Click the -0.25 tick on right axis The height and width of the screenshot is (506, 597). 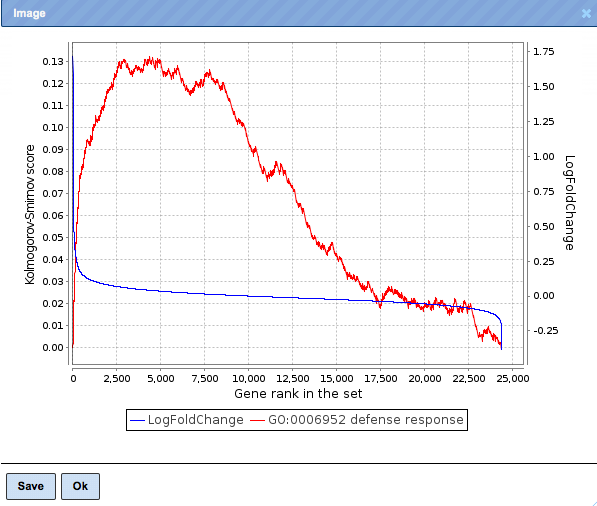click(x=546, y=330)
